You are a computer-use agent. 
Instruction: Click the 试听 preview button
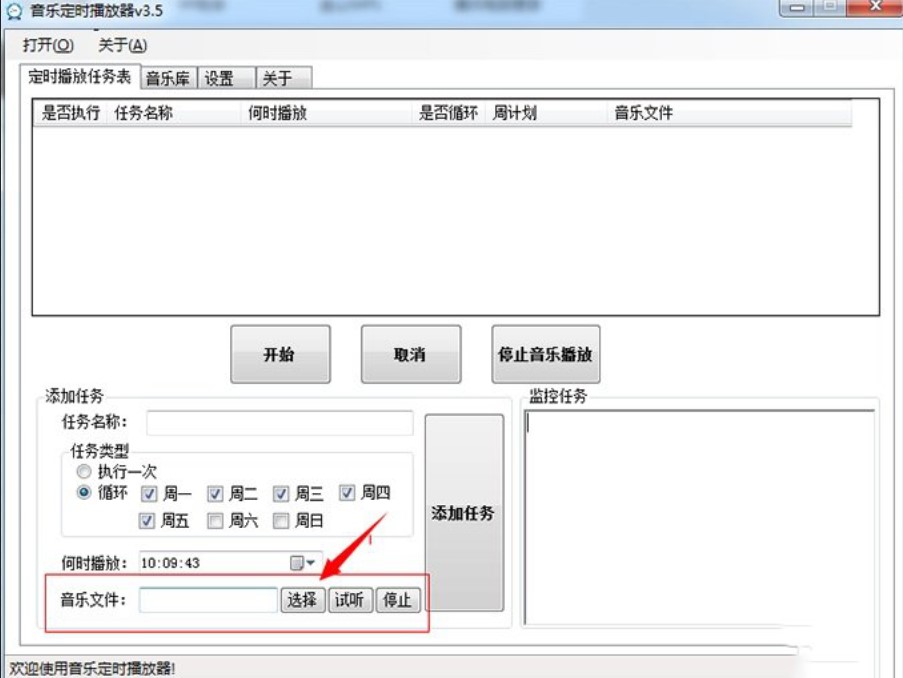tap(351, 600)
